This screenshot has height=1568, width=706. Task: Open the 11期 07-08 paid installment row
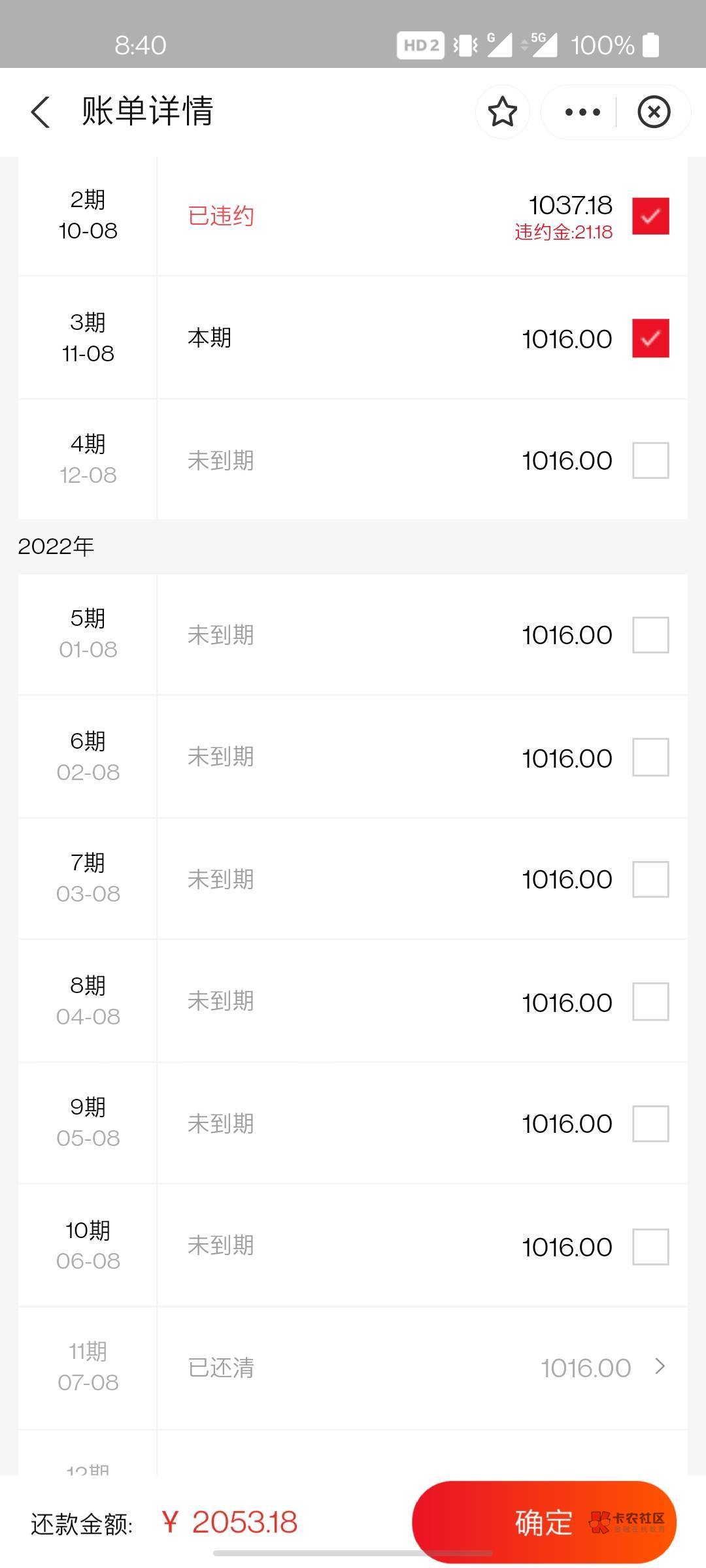[x=353, y=1367]
